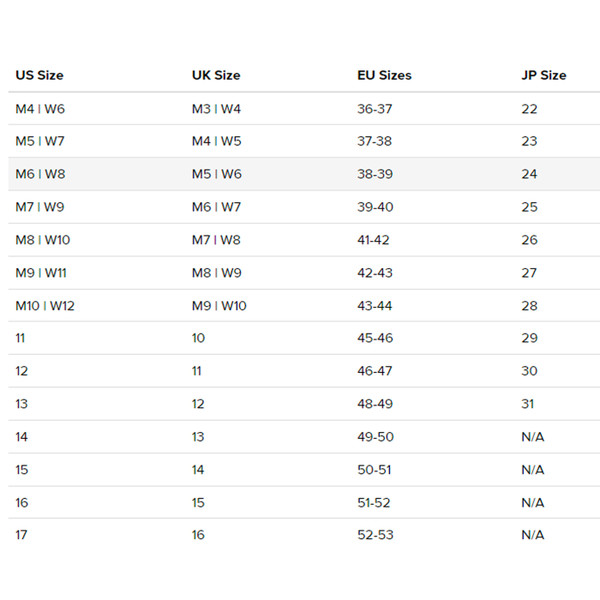Select JP size 22 cell

pyautogui.click(x=529, y=108)
